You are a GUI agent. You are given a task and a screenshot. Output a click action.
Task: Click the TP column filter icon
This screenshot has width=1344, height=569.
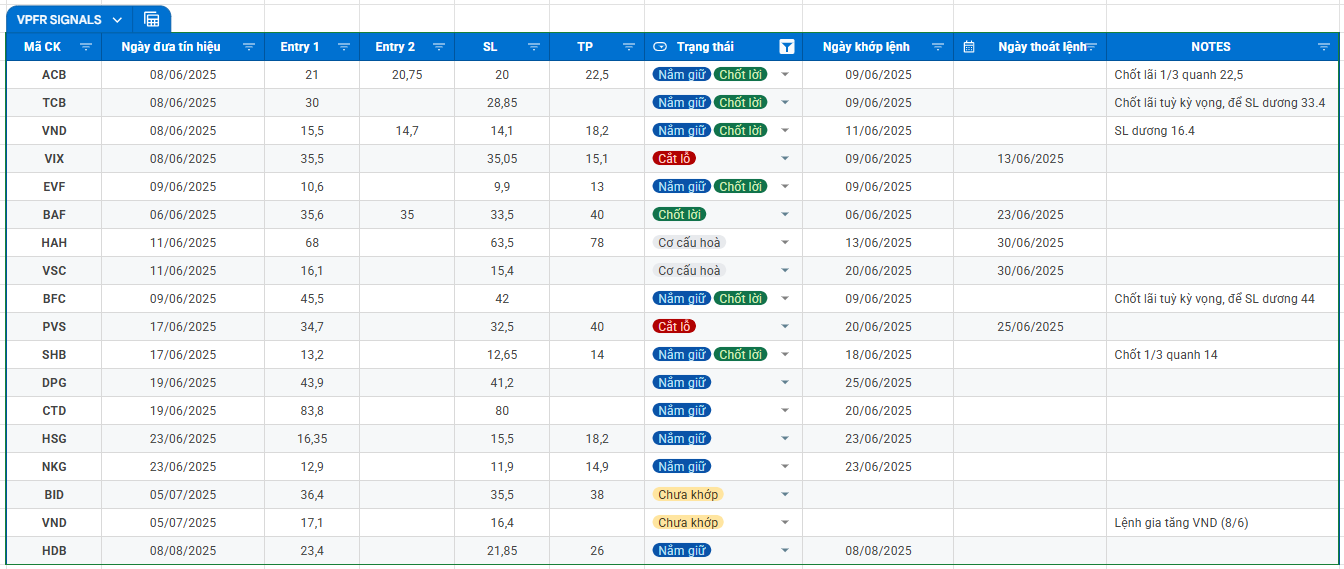pyautogui.click(x=629, y=47)
